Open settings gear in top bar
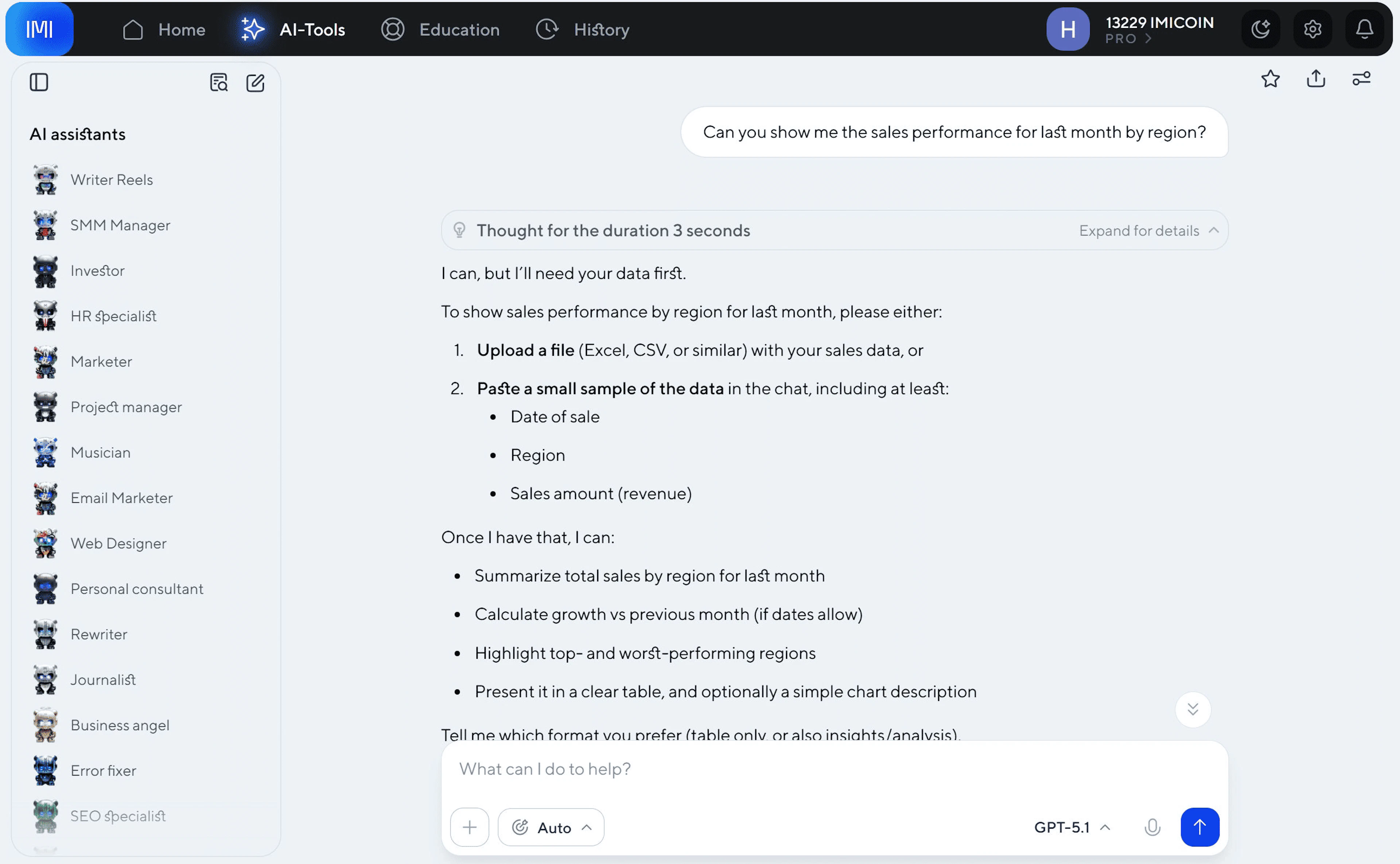The image size is (1400, 864). pos(1312,28)
